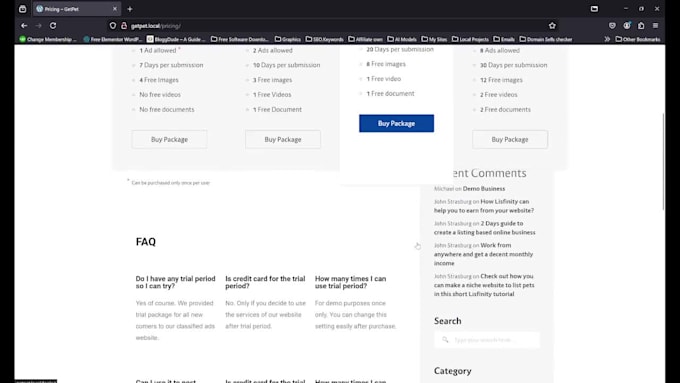This screenshot has height=383, width=680.
Task: Click "How many times I can use trial period?"
Action: [x=350, y=282]
